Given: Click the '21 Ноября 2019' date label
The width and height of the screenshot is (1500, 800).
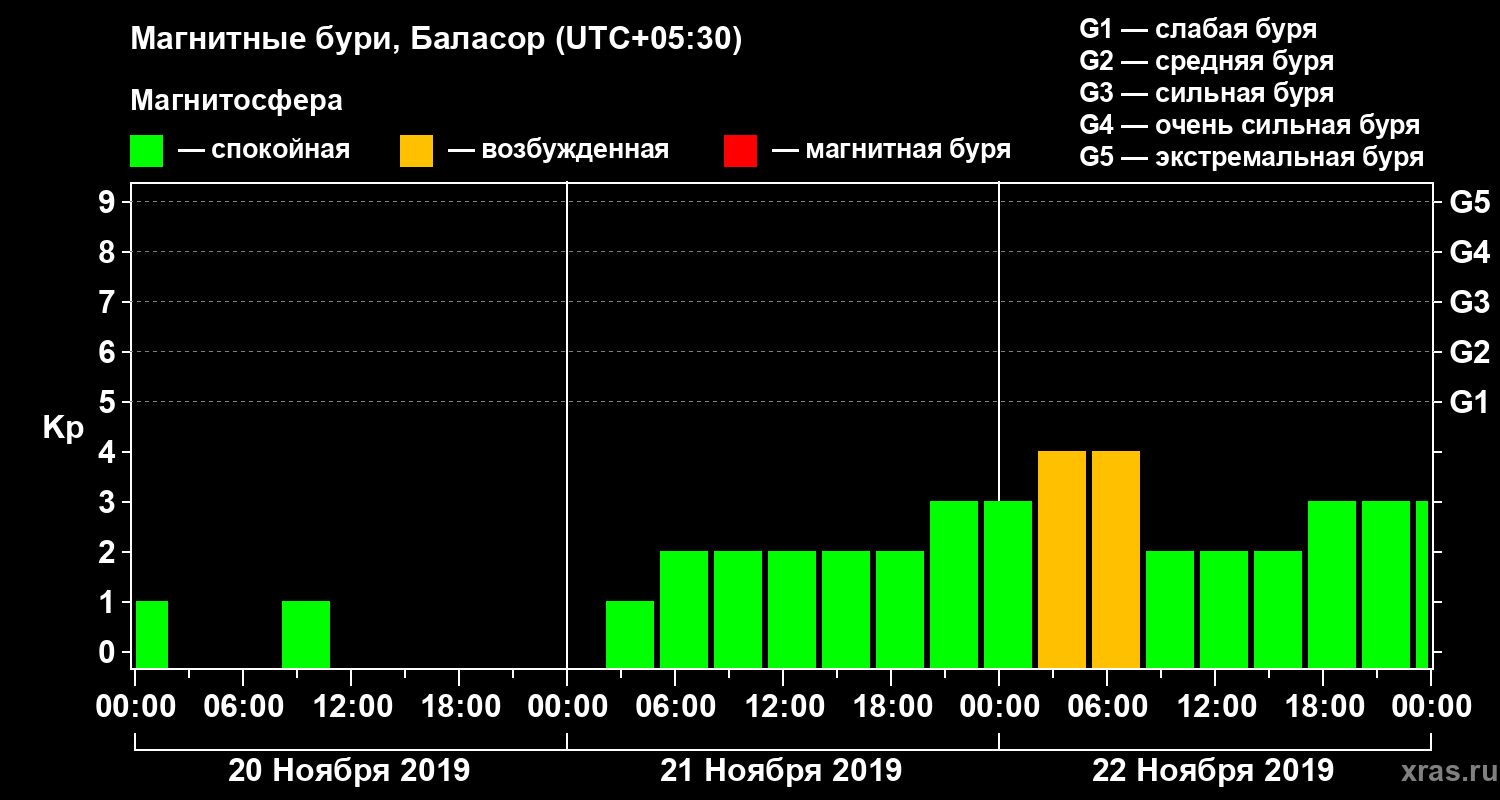Looking at the screenshot, I should [781, 770].
